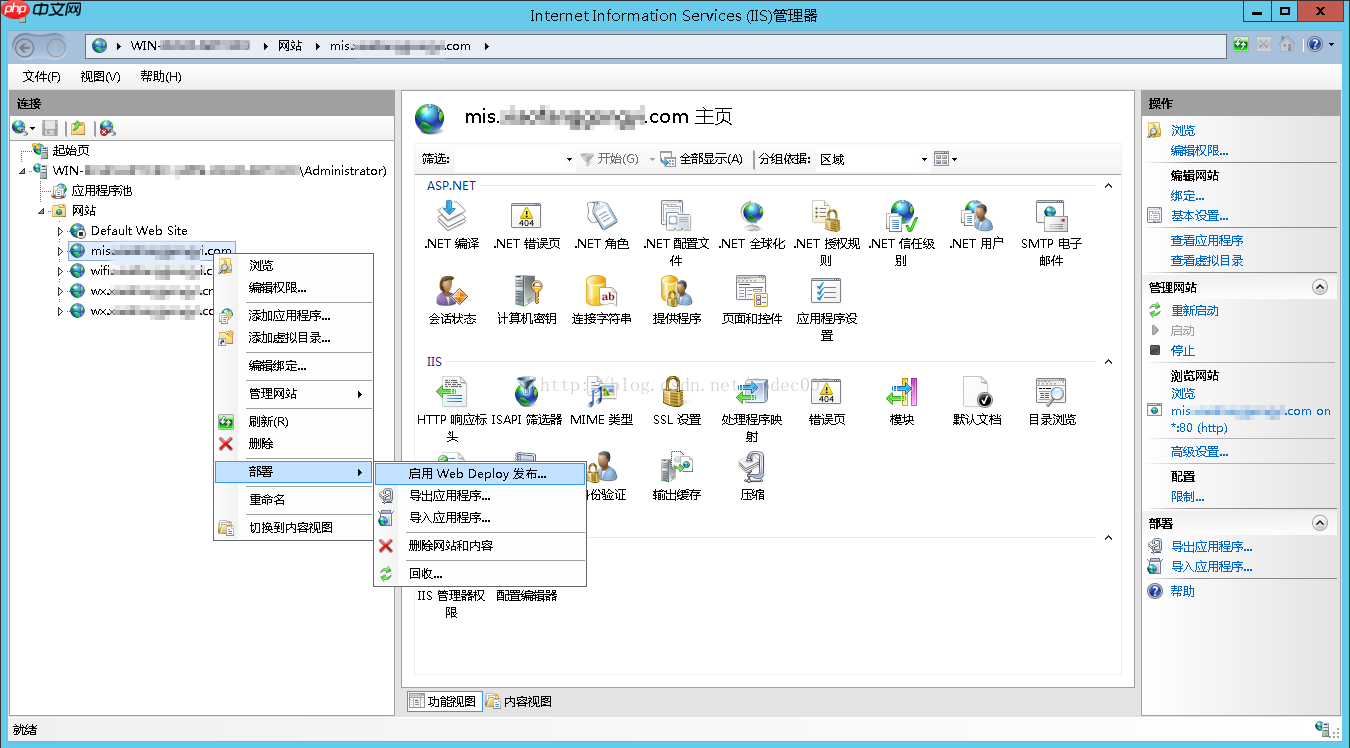Open the 连接字符串 icon

[601, 294]
